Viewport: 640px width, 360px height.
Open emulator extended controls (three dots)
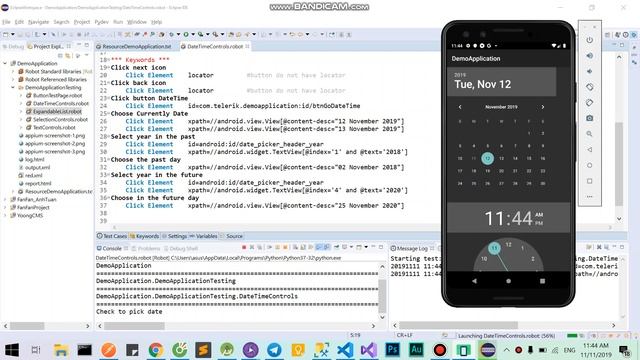pyautogui.click(x=589, y=197)
